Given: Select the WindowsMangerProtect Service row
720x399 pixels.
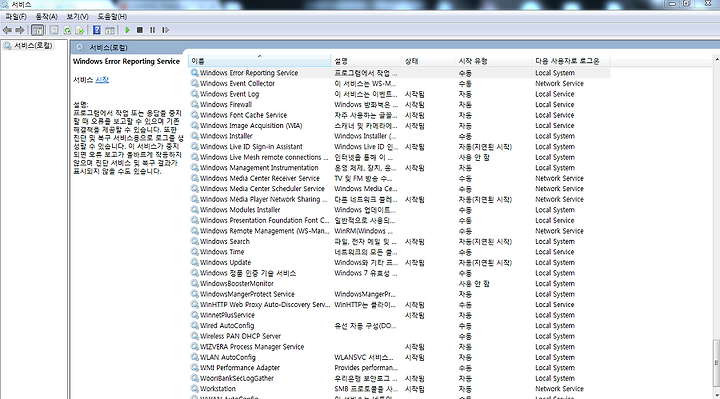Looking at the screenshot, I should 399,294.
